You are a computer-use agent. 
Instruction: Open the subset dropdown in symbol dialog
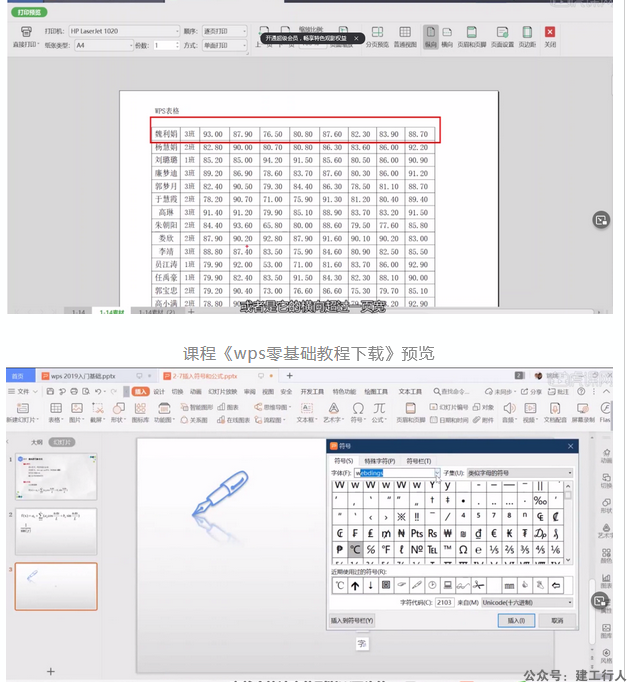[x=570, y=473]
